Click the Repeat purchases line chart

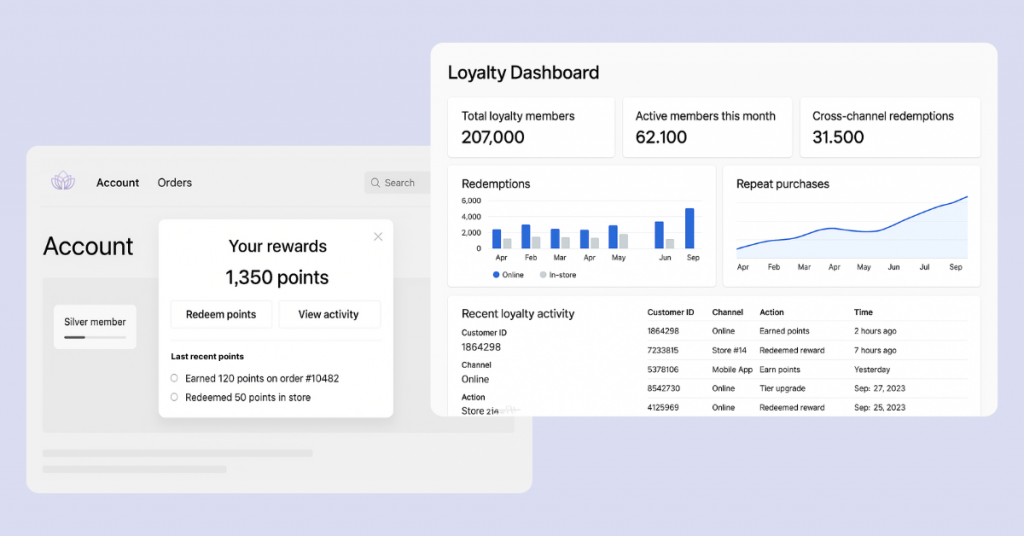(852, 227)
